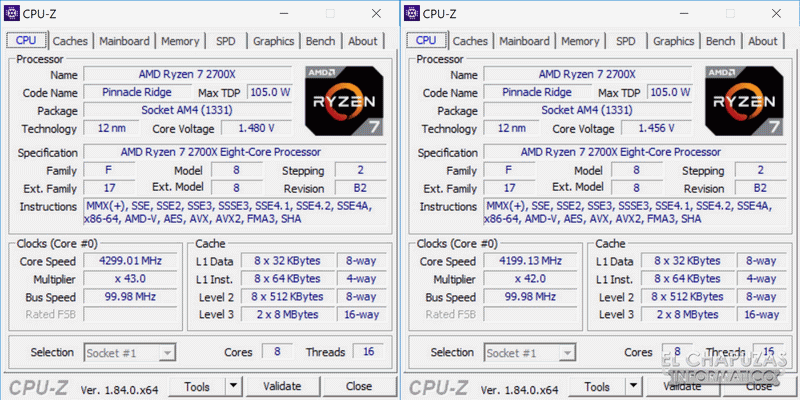Click Stepping value 2 in right window
This screenshot has height=400, width=800.
click(x=760, y=170)
